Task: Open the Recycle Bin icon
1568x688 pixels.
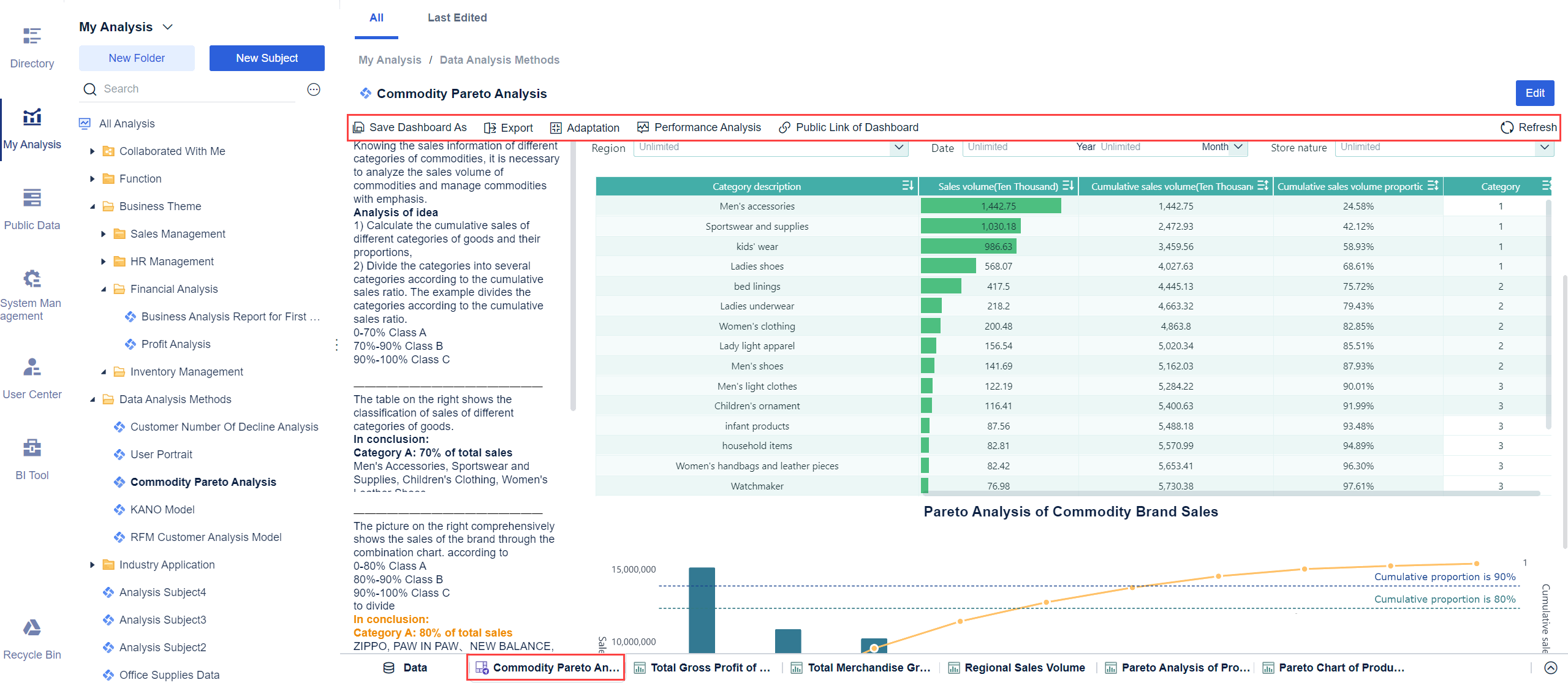Action: pyautogui.click(x=32, y=628)
